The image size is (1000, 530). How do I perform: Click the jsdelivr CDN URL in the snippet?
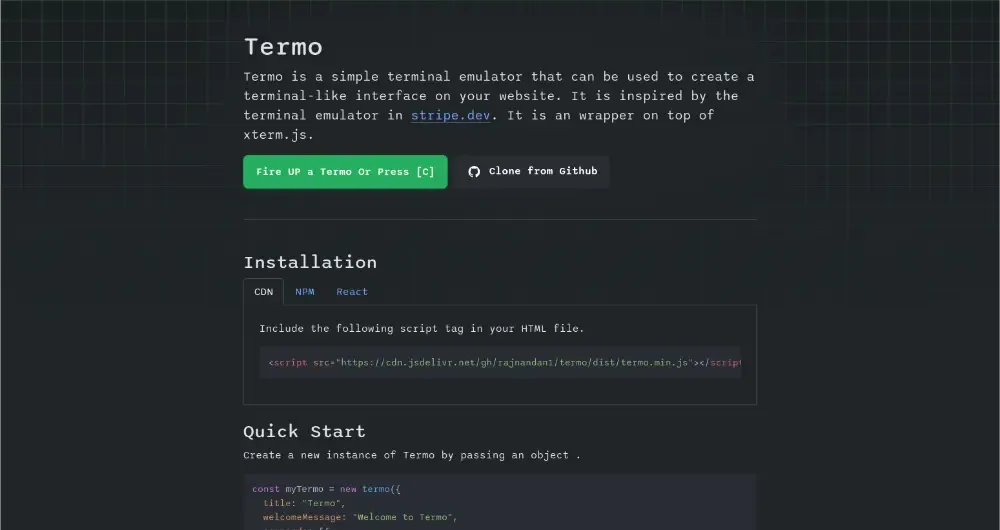(515, 363)
